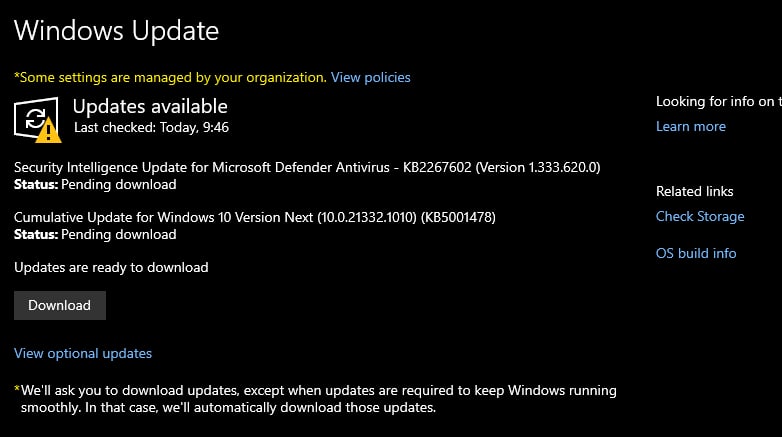Screen dimensions: 782x437
Task: Click the Updates available heading
Action: 150,106
